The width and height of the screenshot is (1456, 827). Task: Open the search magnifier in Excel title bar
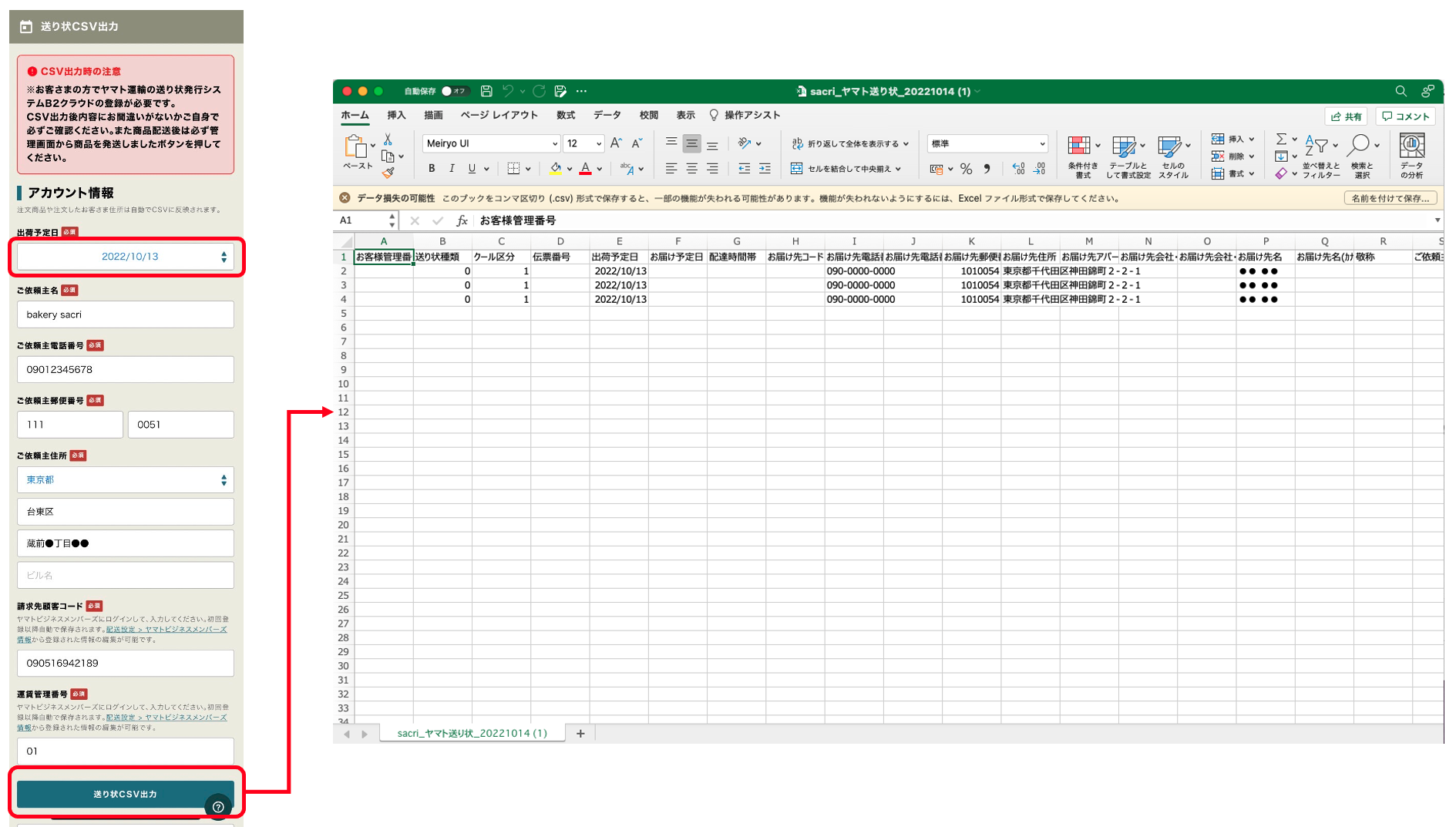[x=1401, y=91]
